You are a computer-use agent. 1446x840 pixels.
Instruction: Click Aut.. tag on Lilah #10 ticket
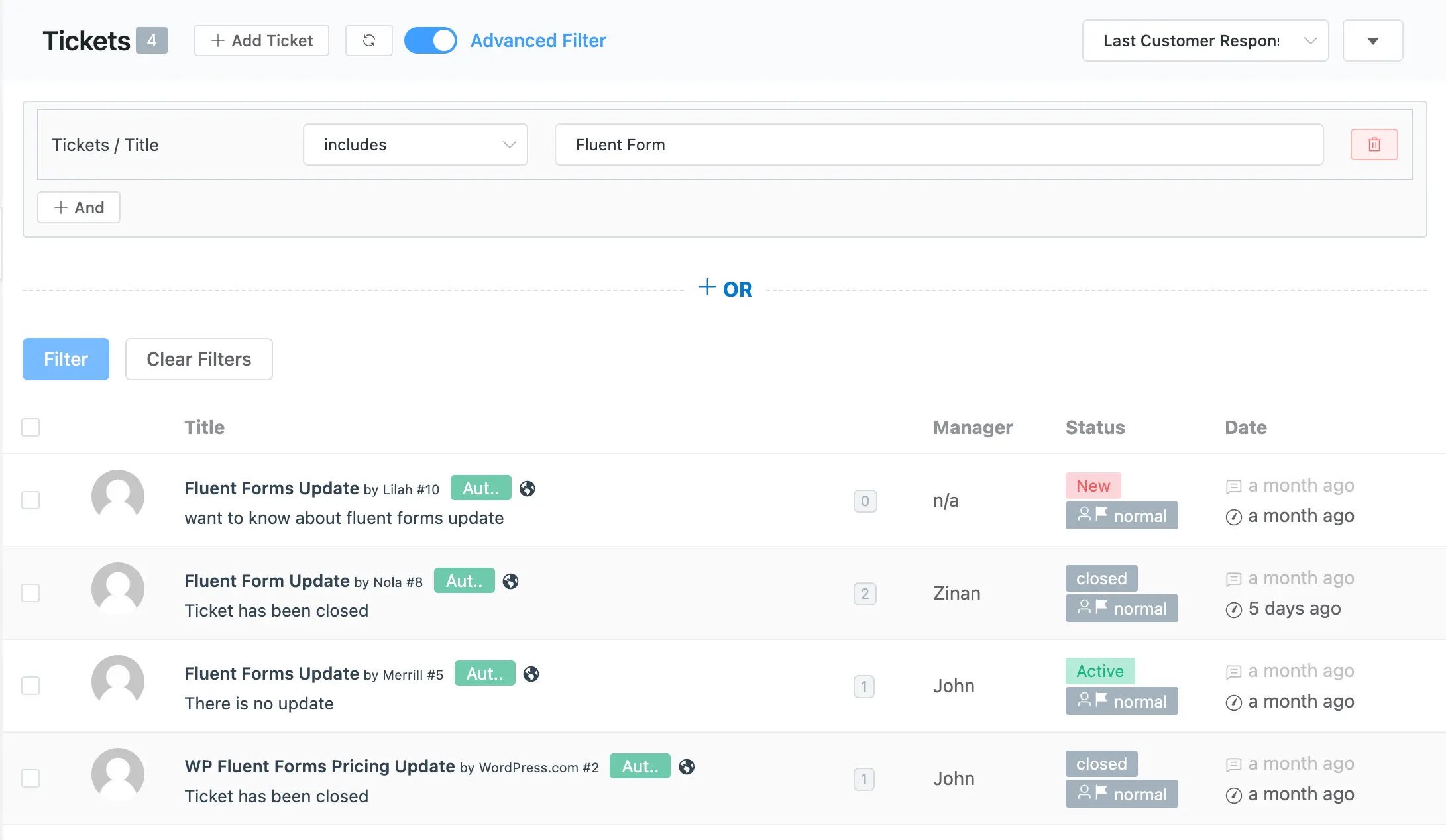pos(481,488)
